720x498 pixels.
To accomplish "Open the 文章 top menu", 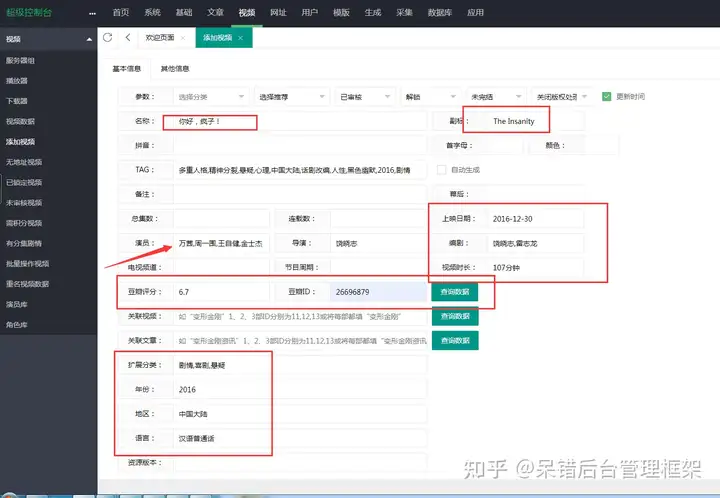I will click(x=215, y=12).
